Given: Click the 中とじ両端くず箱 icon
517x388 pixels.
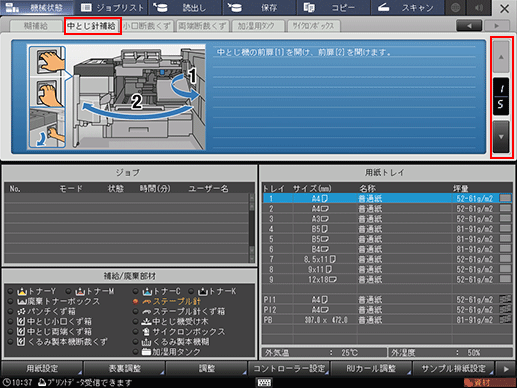Looking at the screenshot, I should (x=21, y=332).
